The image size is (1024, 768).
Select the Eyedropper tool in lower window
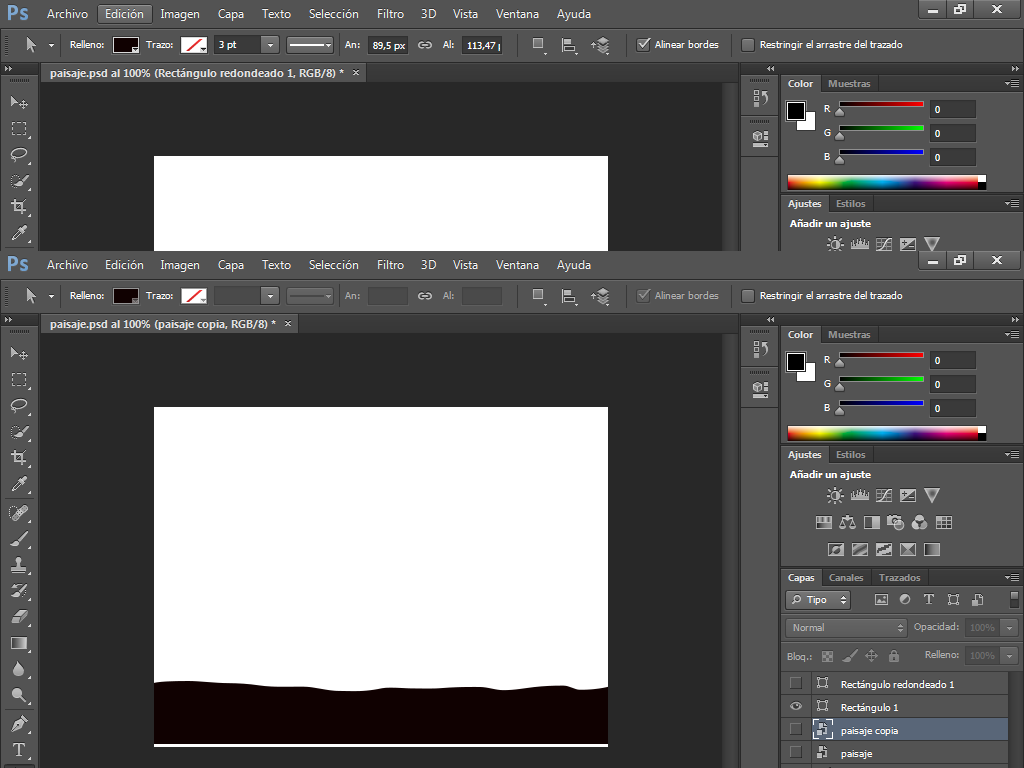(19, 484)
